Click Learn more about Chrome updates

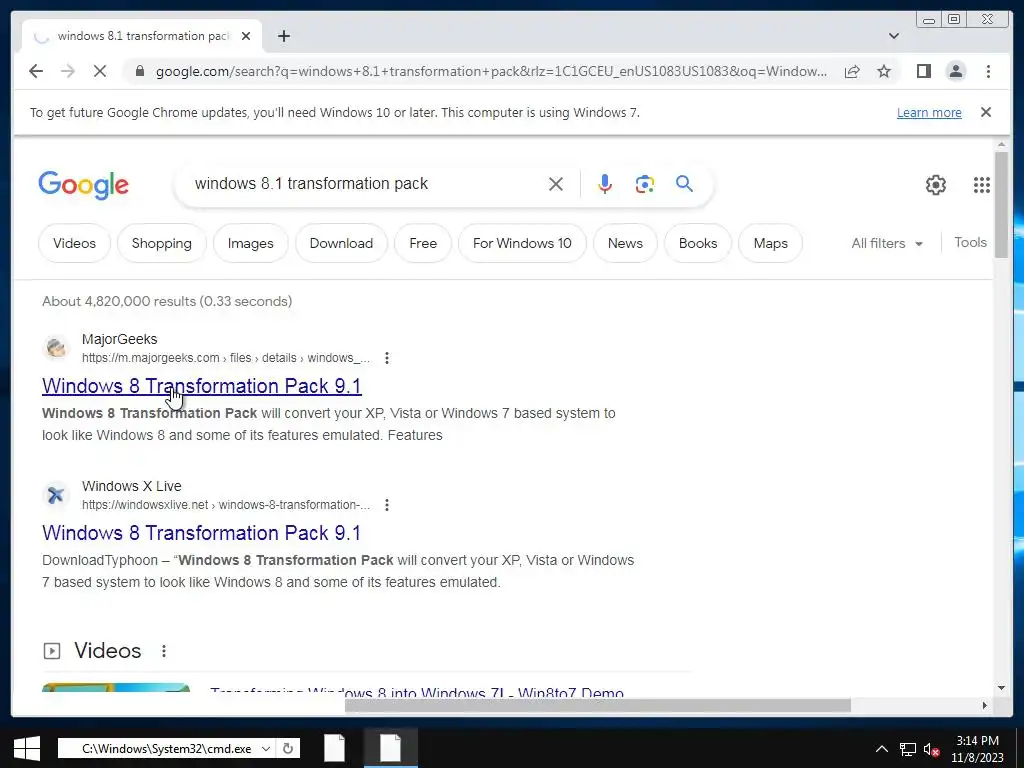click(x=929, y=112)
